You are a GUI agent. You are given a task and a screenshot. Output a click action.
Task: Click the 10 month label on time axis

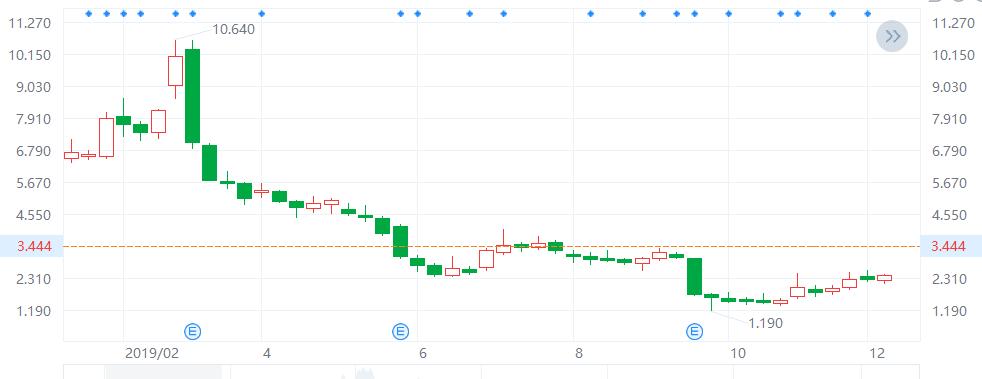tap(738, 353)
